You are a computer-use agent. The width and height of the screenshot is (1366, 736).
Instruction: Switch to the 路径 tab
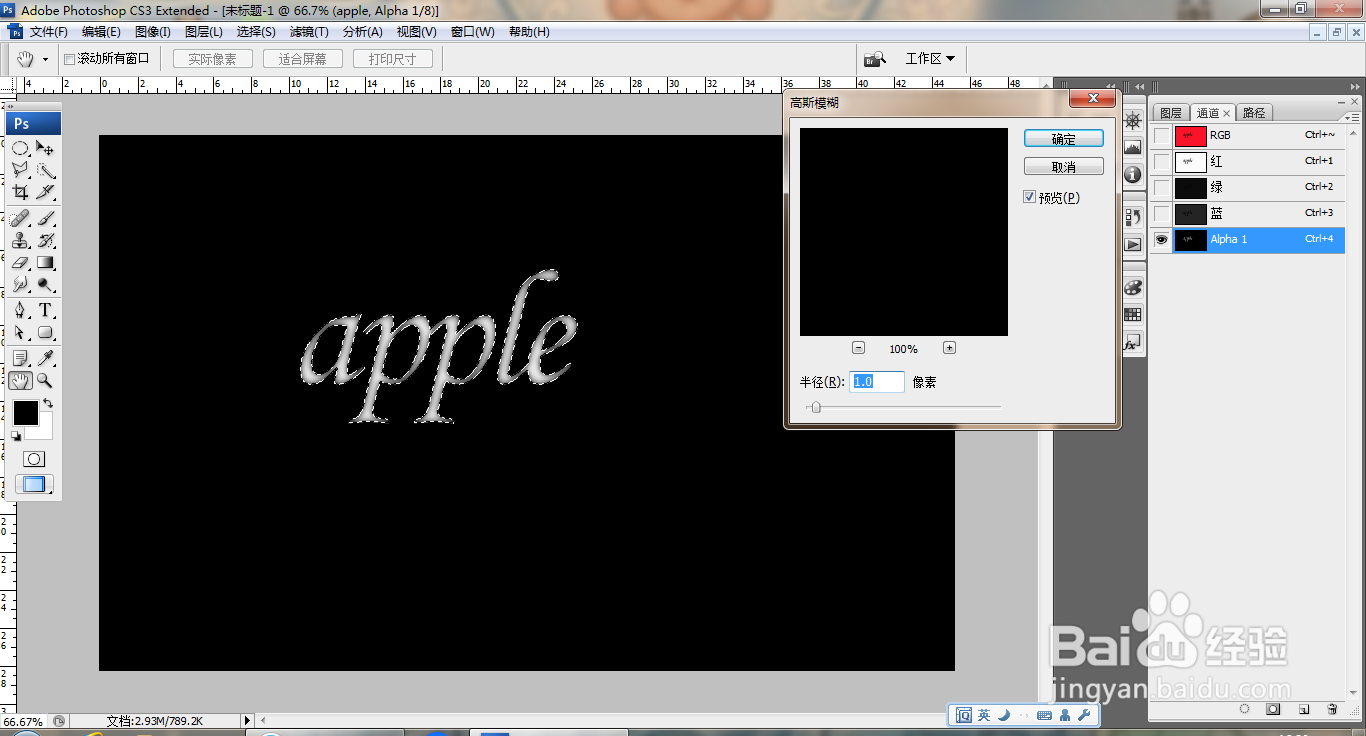[1254, 113]
